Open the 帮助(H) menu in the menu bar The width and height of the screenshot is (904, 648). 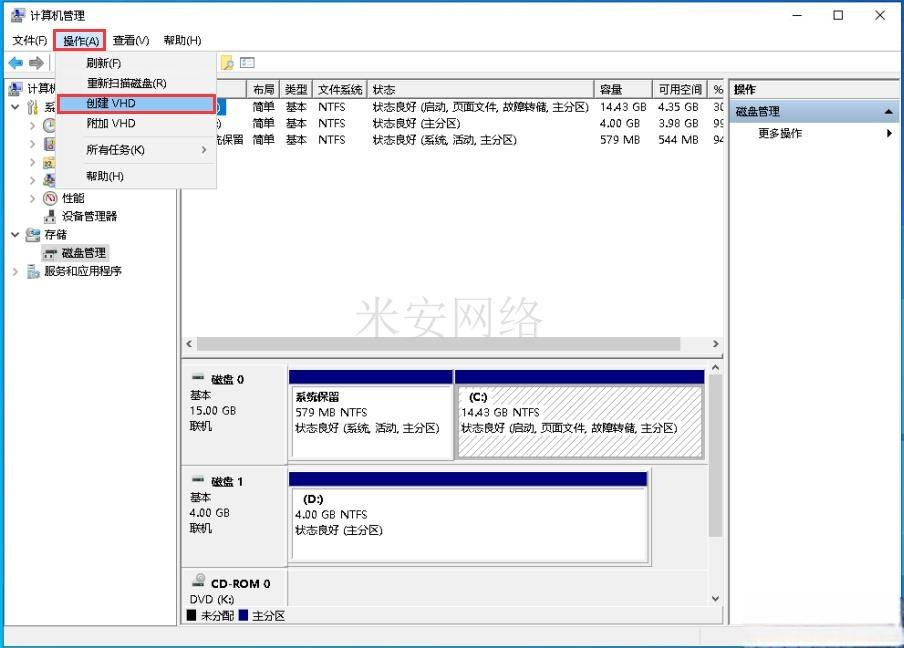(x=182, y=40)
